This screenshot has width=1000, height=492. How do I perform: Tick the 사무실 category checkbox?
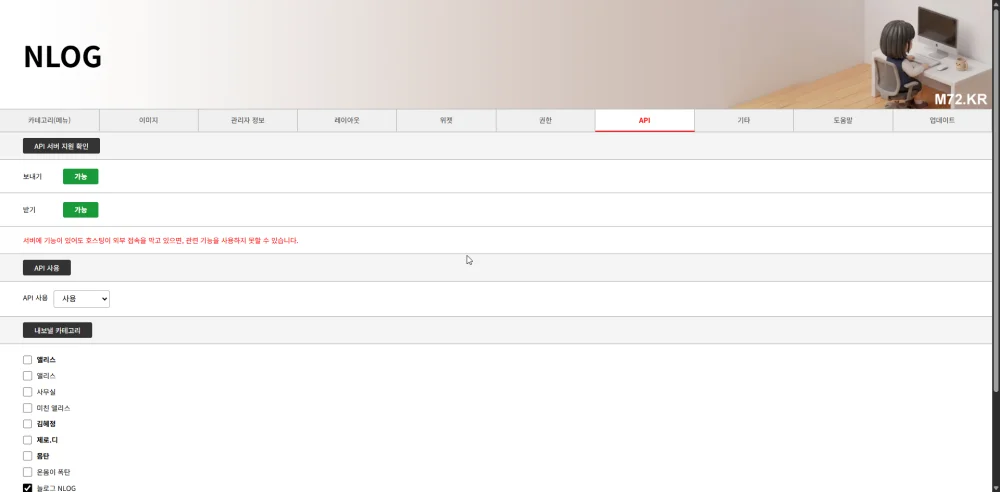(x=27, y=392)
